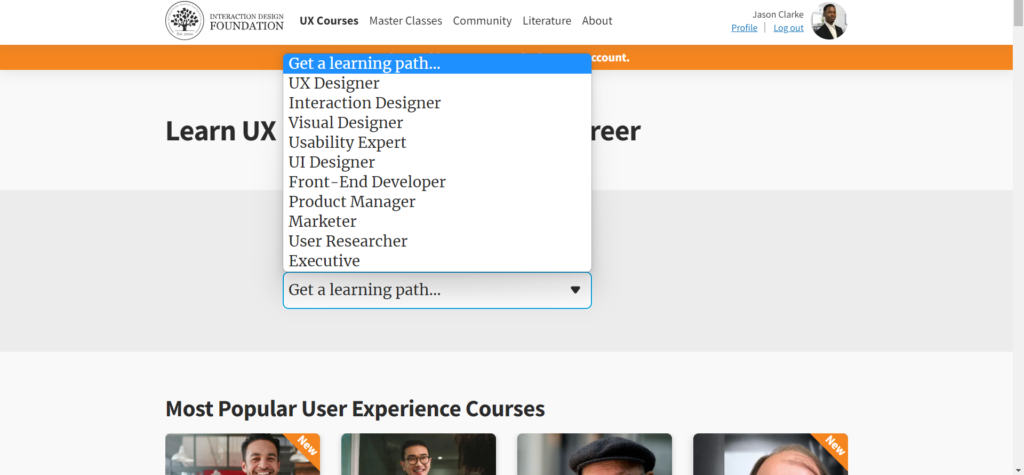Open course card with man in flat cap
The width and height of the screenshot is (1024, 475).
coord(594,454)
